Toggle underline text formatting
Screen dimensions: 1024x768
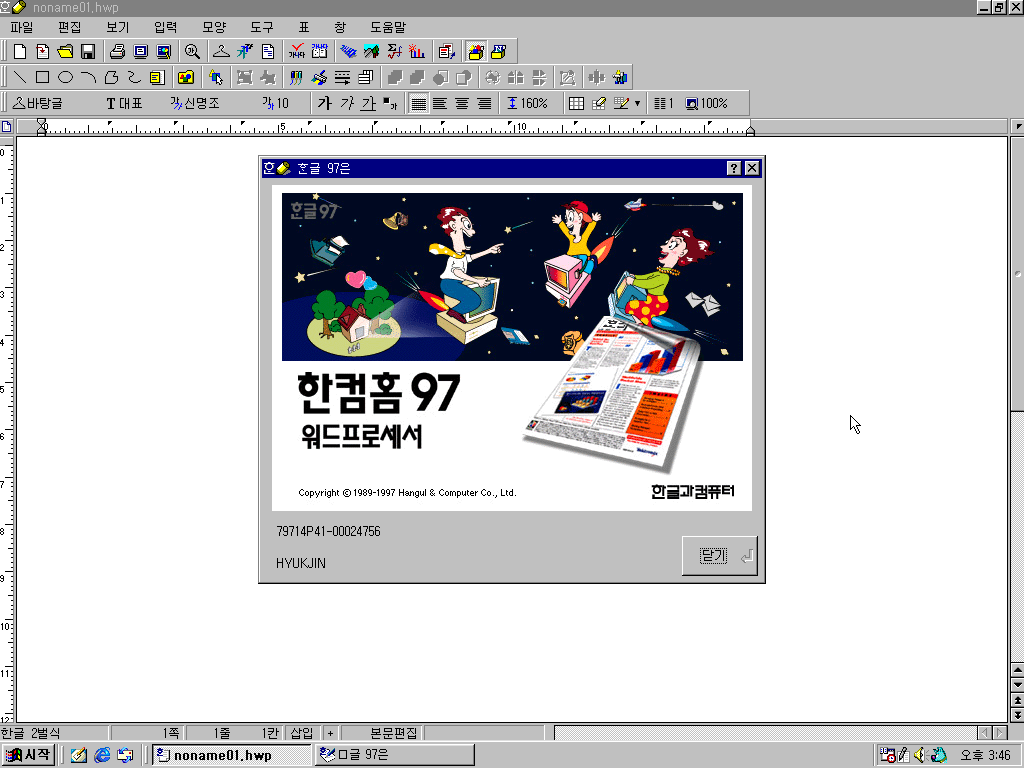tap(369, 103)
